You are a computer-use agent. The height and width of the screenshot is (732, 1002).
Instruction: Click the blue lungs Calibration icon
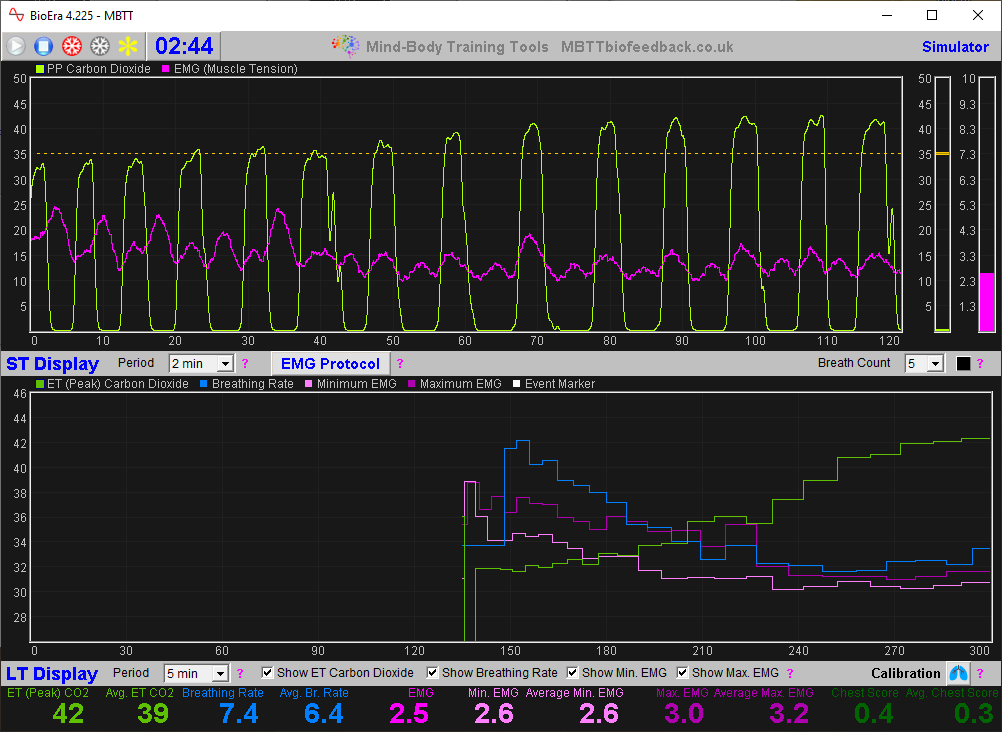click(958, 673)
